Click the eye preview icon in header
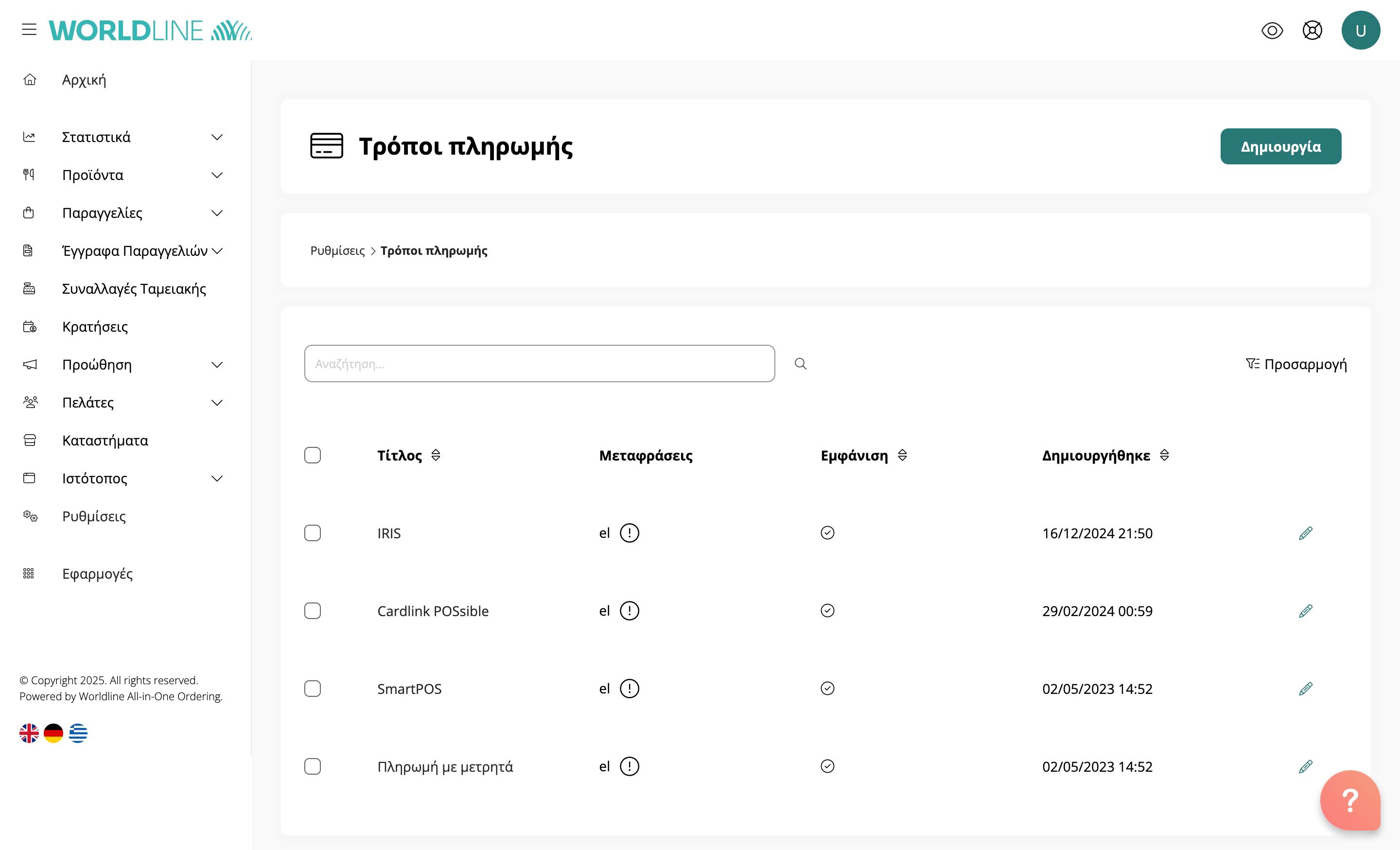The width and height of the screenshot is (1400, 850). click(x=1272, y=30)
